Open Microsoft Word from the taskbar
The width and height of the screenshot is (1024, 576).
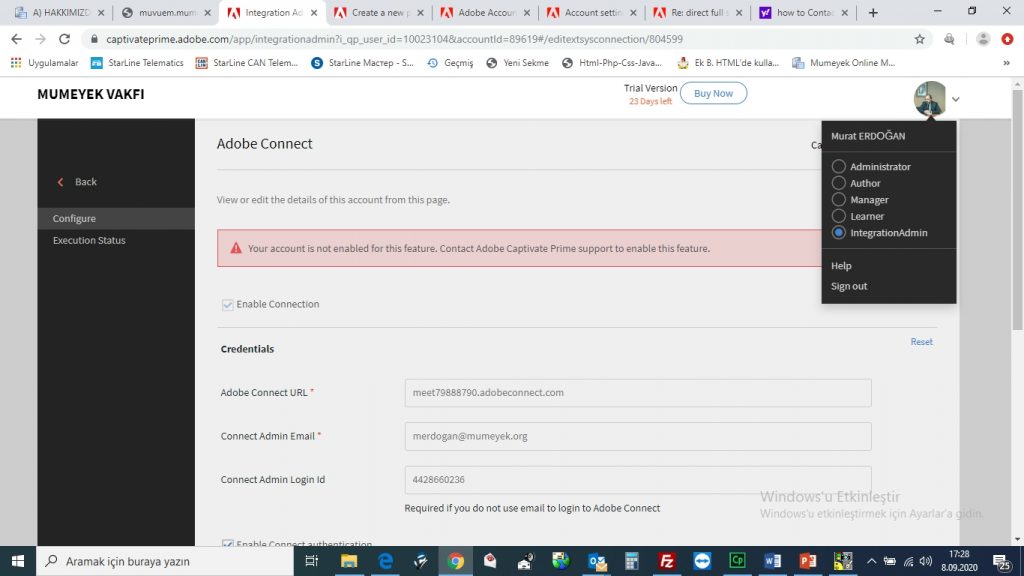pyautogui.click(x=772, y=560)
